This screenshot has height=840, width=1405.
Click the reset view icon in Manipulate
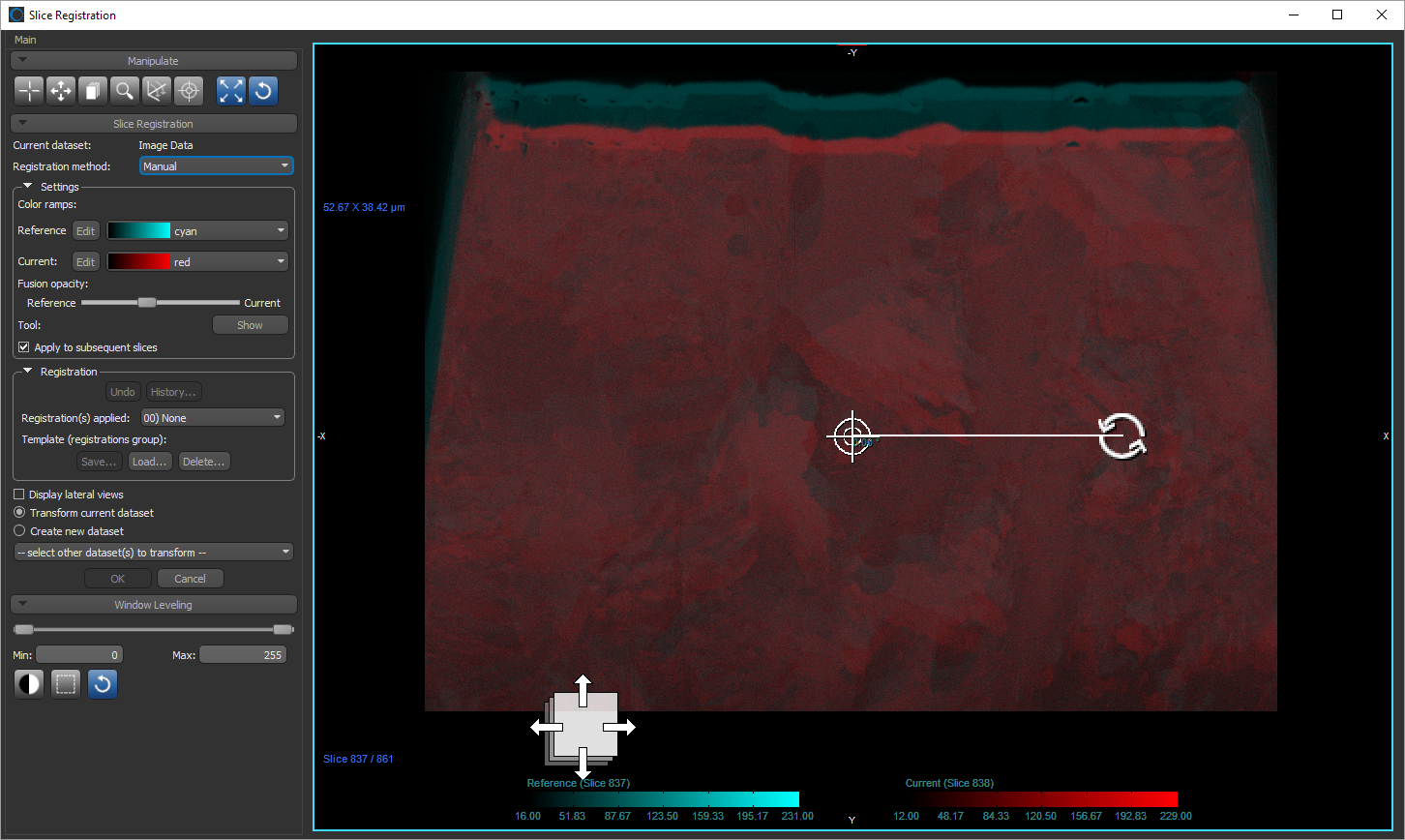tap(263, 91)
